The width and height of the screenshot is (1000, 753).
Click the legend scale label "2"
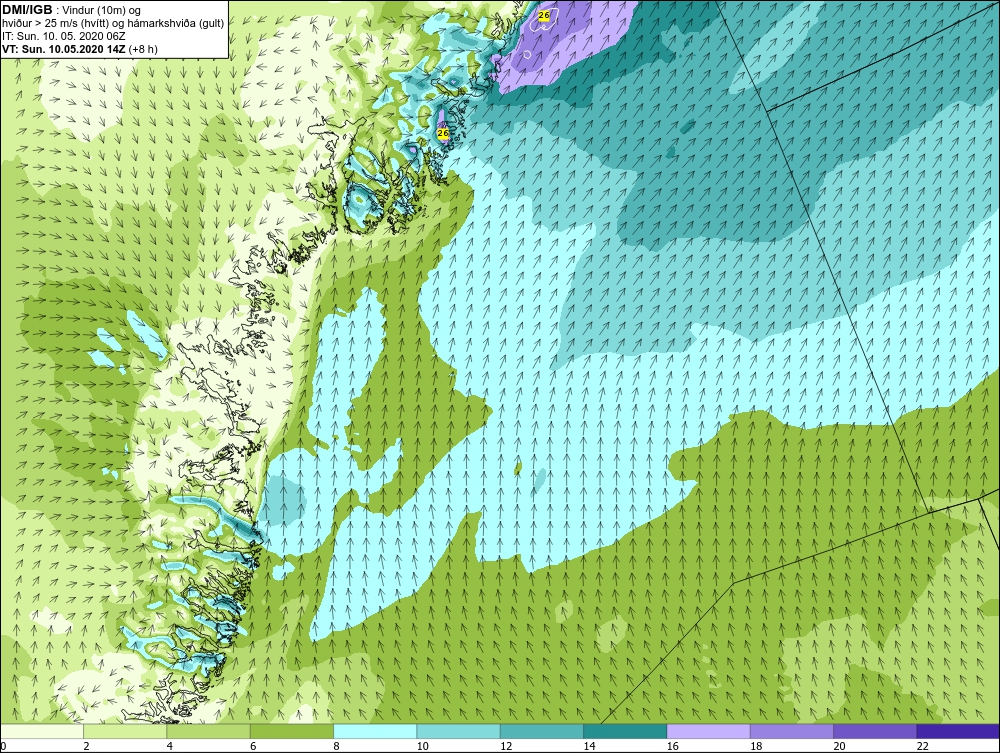point(86,747)
